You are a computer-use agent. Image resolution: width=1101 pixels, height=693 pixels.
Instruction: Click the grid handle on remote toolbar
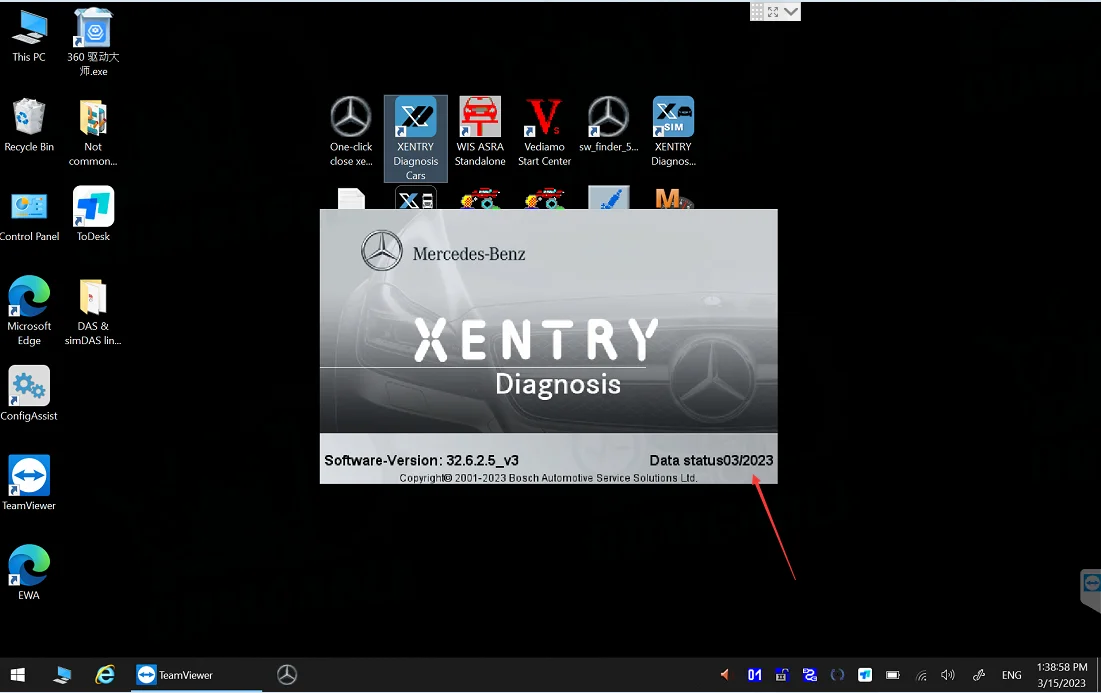(757, 11)
